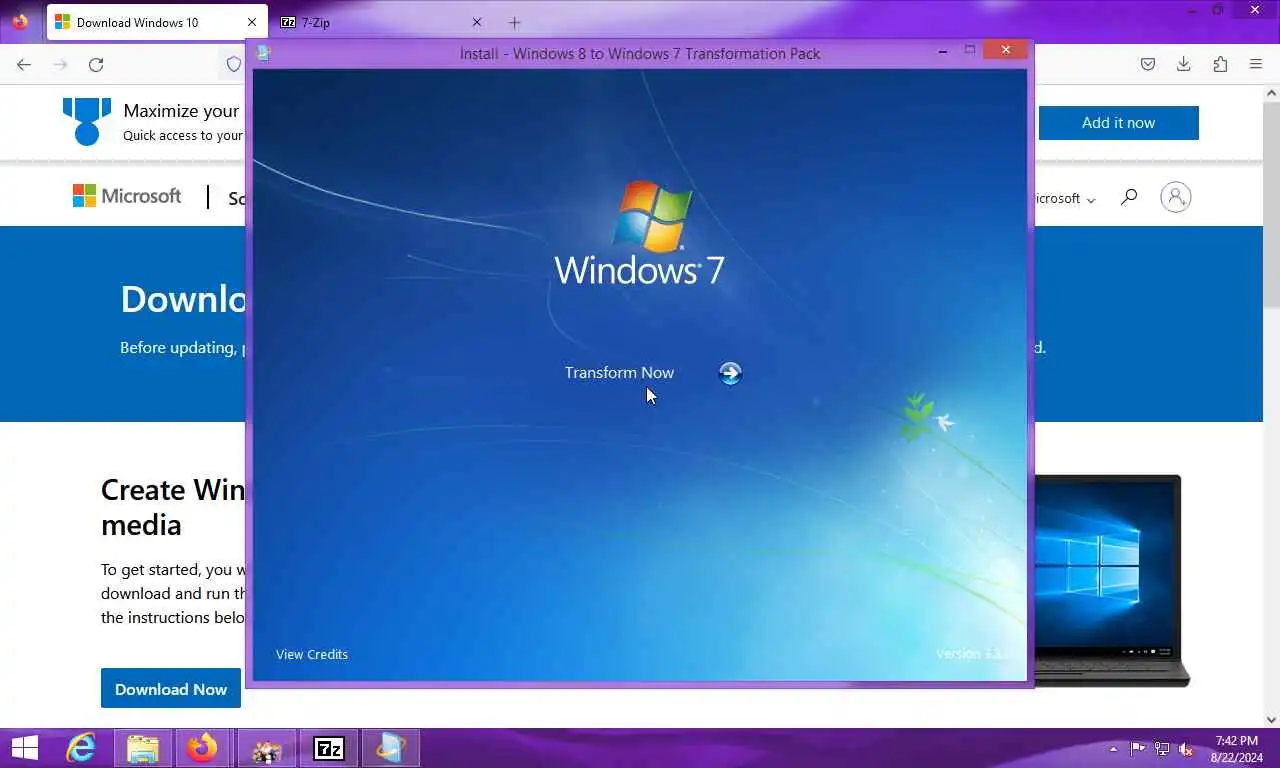Close the Transformation Pack installer window
The width and height of the screenshot is (1280, 768).
click(1005, 49)
